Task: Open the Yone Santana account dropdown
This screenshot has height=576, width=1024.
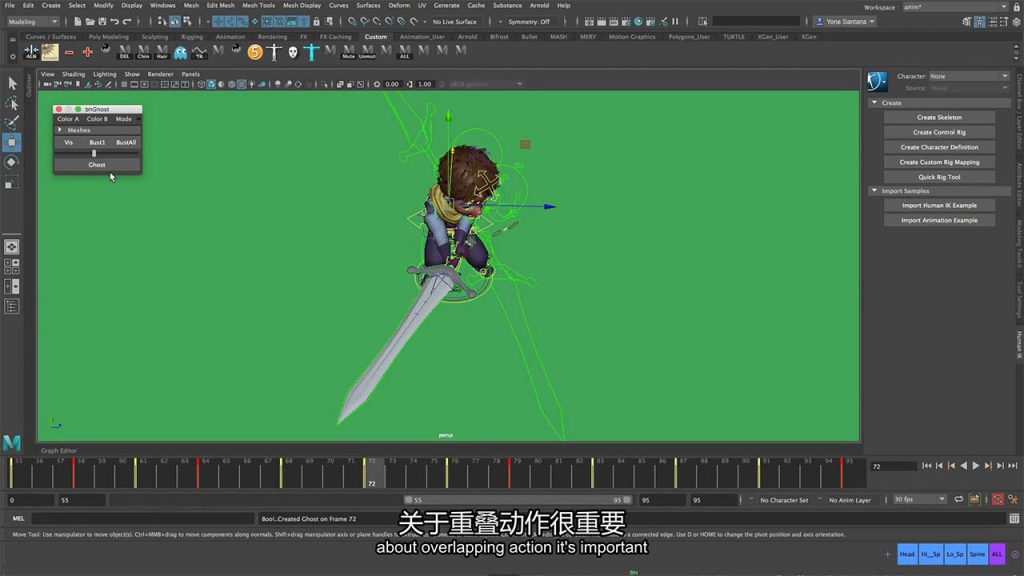Action: [846, 22]
